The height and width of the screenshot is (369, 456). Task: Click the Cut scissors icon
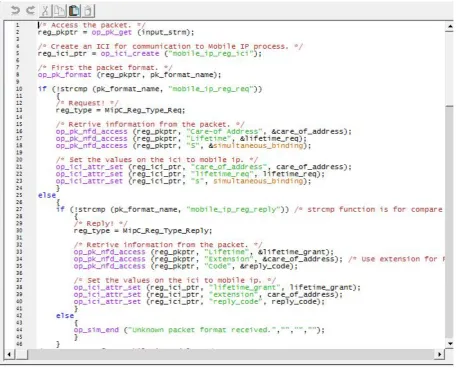[45, 11]
